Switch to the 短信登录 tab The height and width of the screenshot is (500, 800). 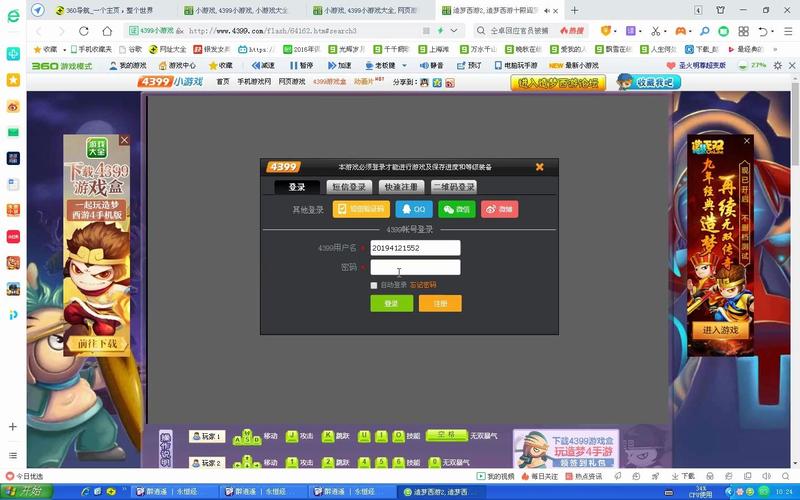pyautogui.click(x=349, y=187)
